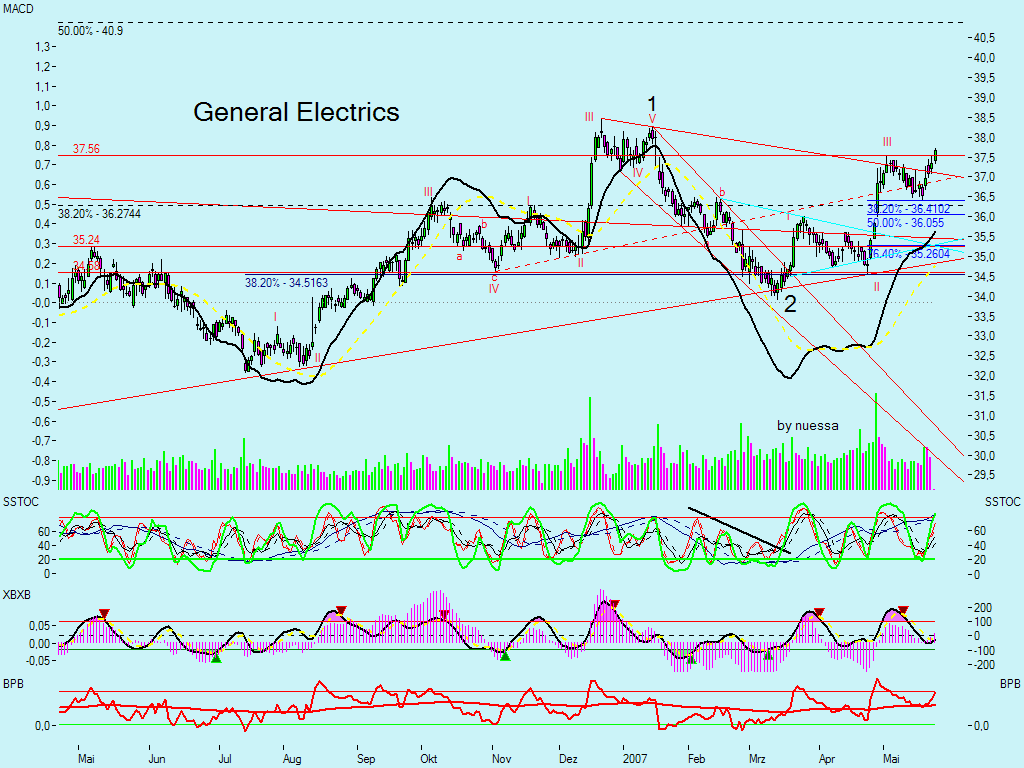Click the green buy triangle in early July

coord(216,657)
